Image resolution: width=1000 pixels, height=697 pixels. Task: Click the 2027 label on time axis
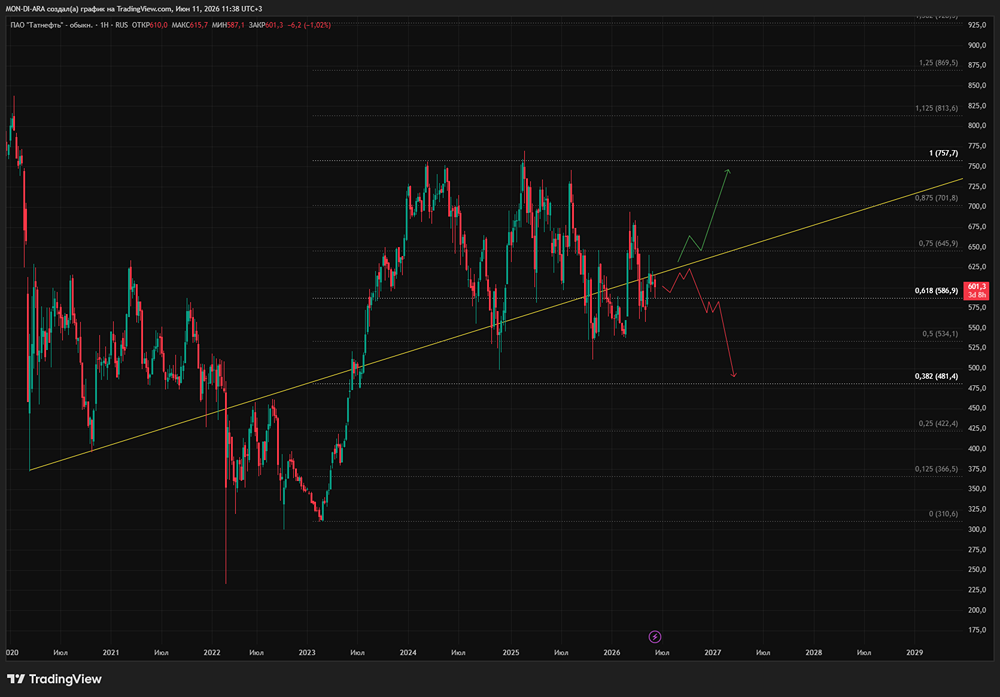[712, 652]
